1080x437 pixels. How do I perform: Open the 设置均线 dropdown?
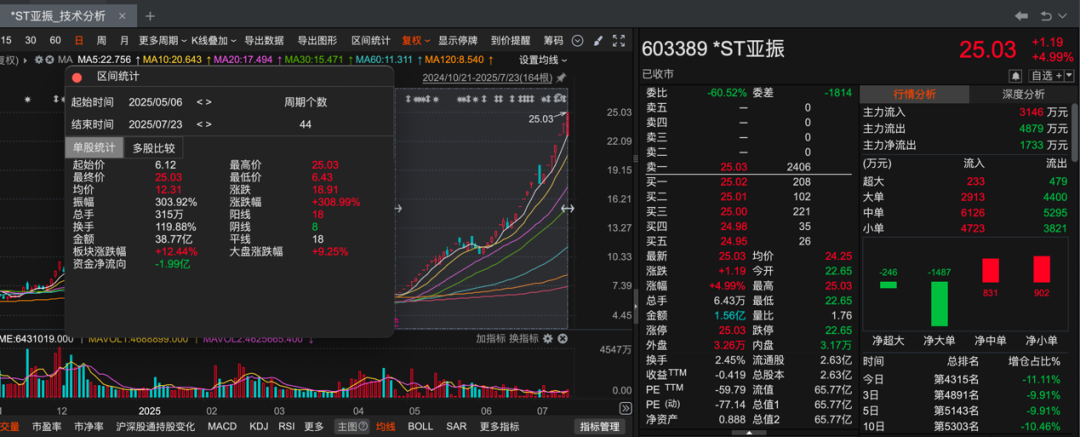point(543,60)
